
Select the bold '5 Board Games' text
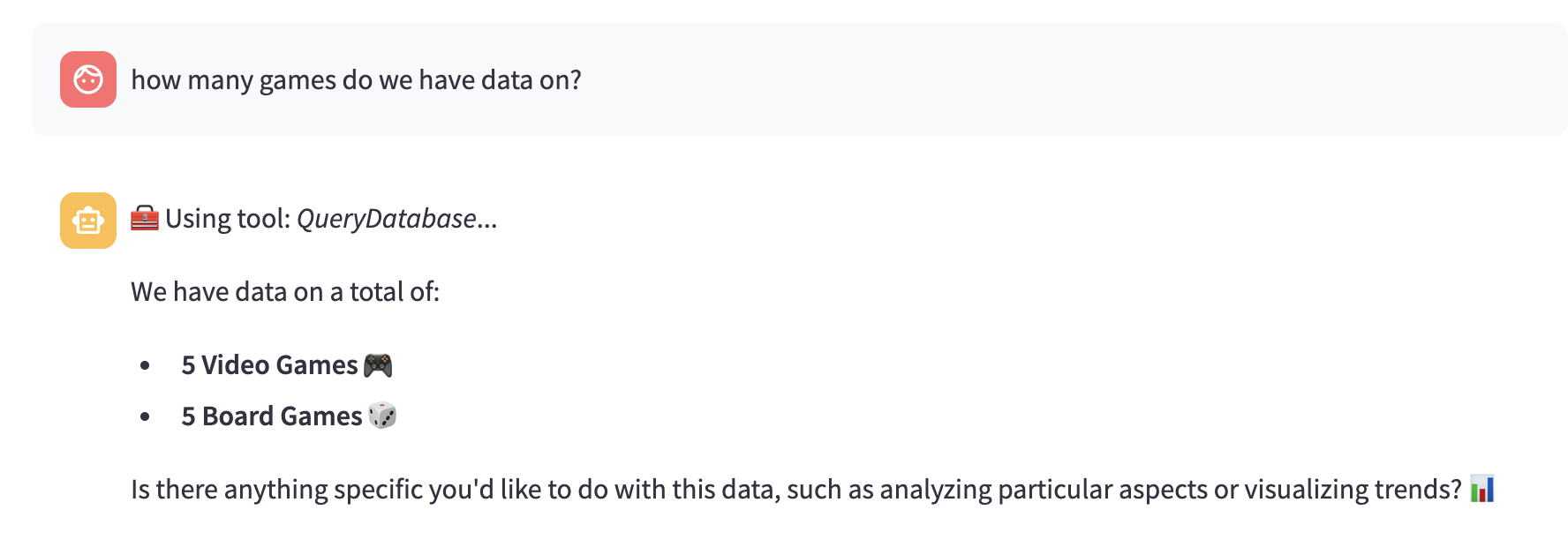pos(272,416)
